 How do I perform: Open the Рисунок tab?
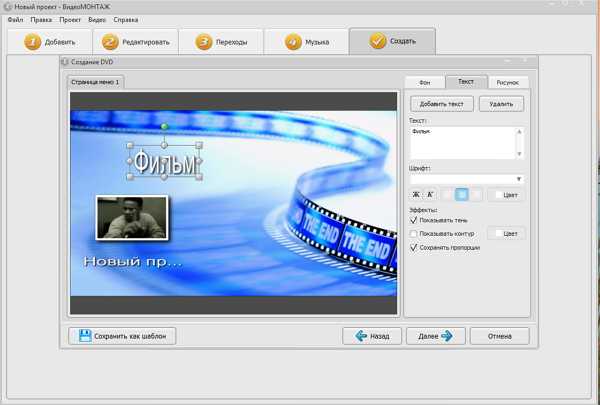tap(507, 82)
